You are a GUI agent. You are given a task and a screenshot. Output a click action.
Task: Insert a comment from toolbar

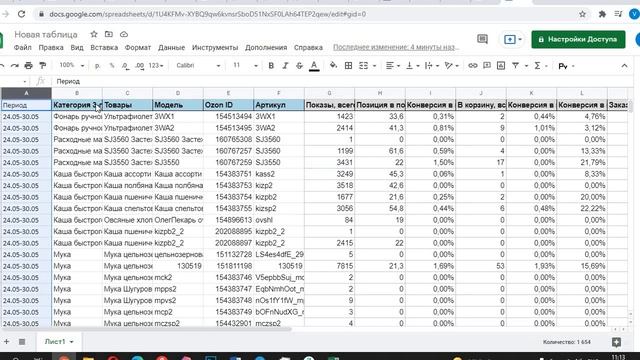(x=487, y=65)
